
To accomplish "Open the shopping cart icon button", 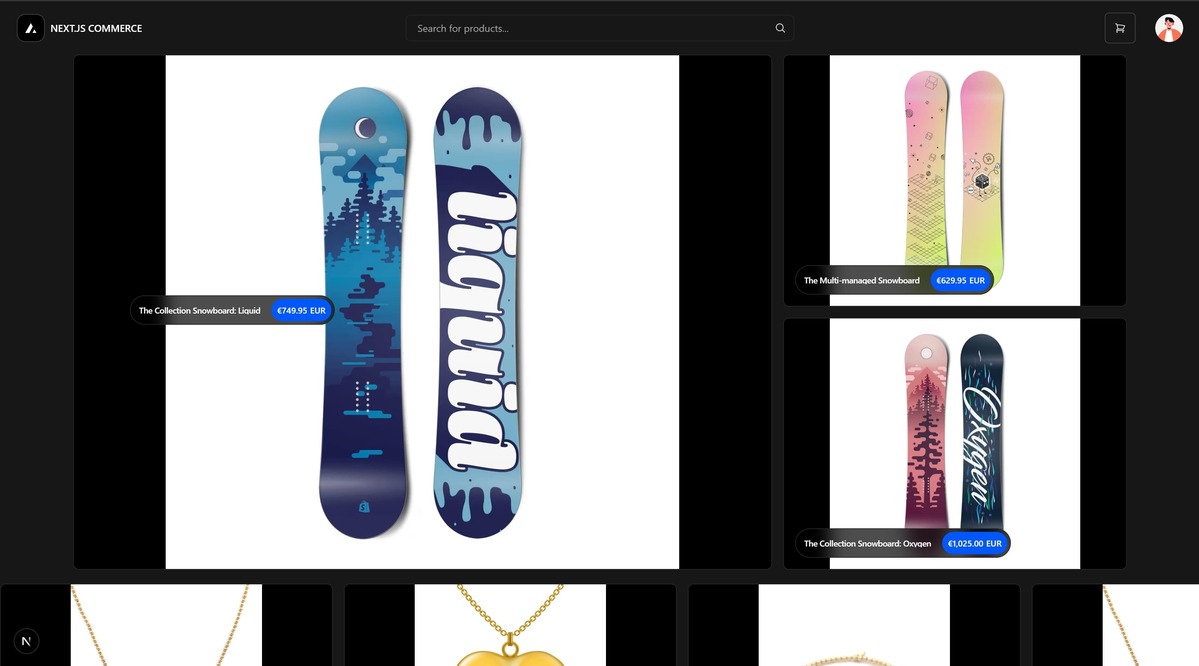I will (x=1119, y=28).
